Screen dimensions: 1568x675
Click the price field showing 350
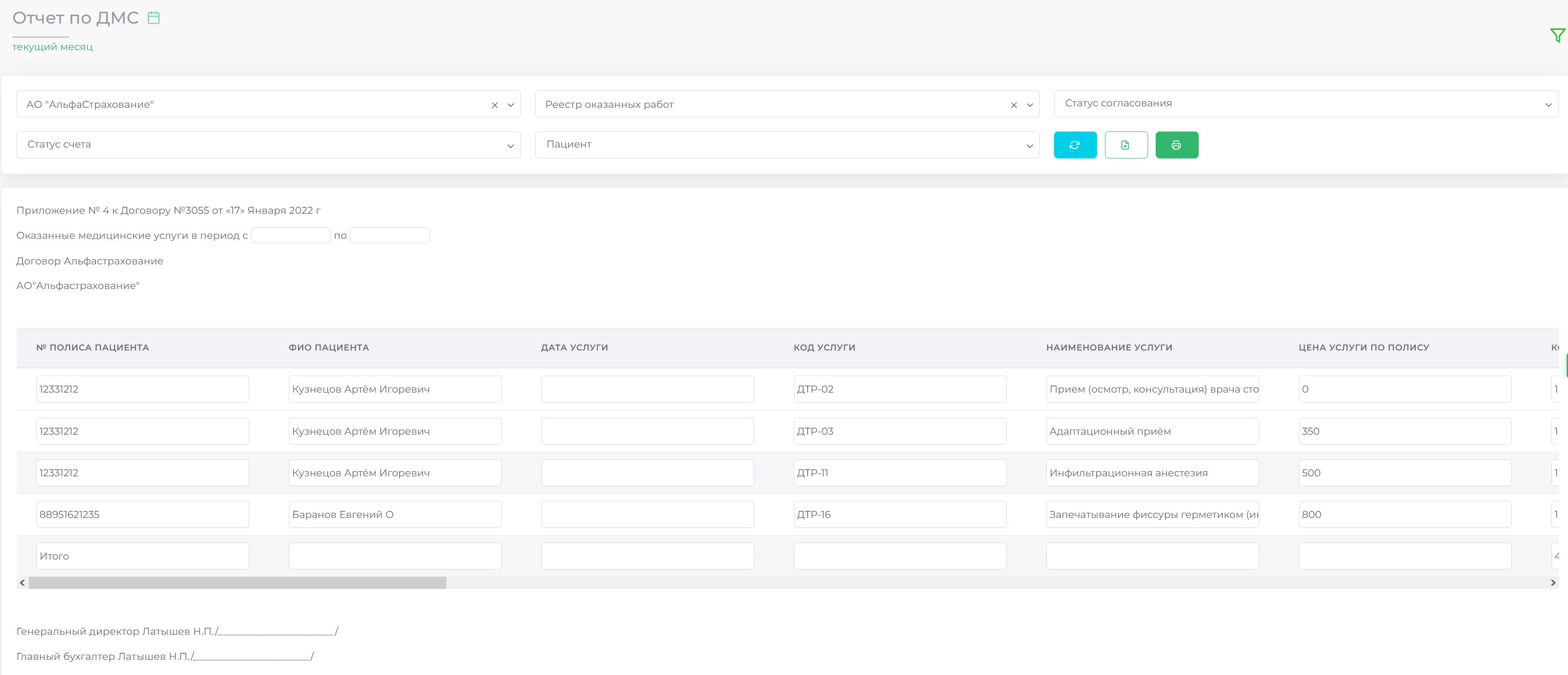[x=1405, y=431]
